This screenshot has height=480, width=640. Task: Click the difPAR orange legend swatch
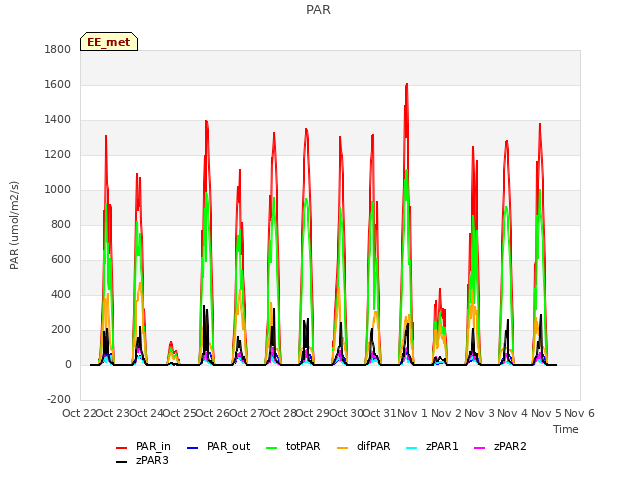[x=342, y=448]
